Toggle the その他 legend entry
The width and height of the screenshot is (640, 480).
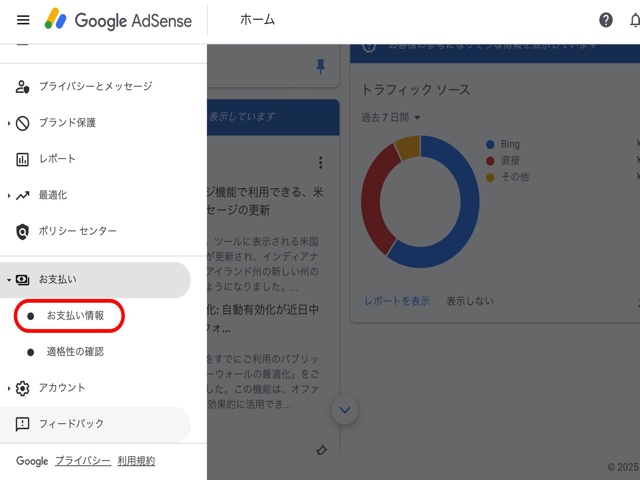pyautogui.click(x=512, y=177)
